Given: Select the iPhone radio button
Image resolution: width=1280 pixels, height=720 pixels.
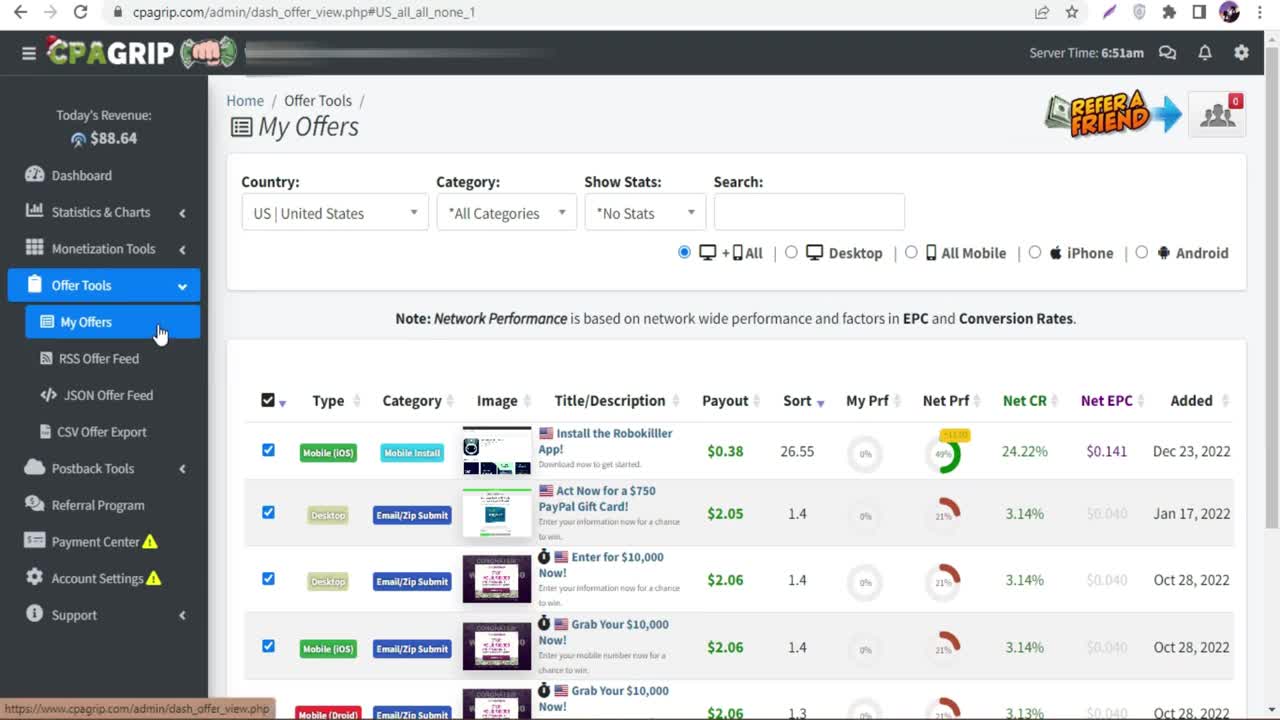Looking at the screenshot, I should (x=1035, y=252).
